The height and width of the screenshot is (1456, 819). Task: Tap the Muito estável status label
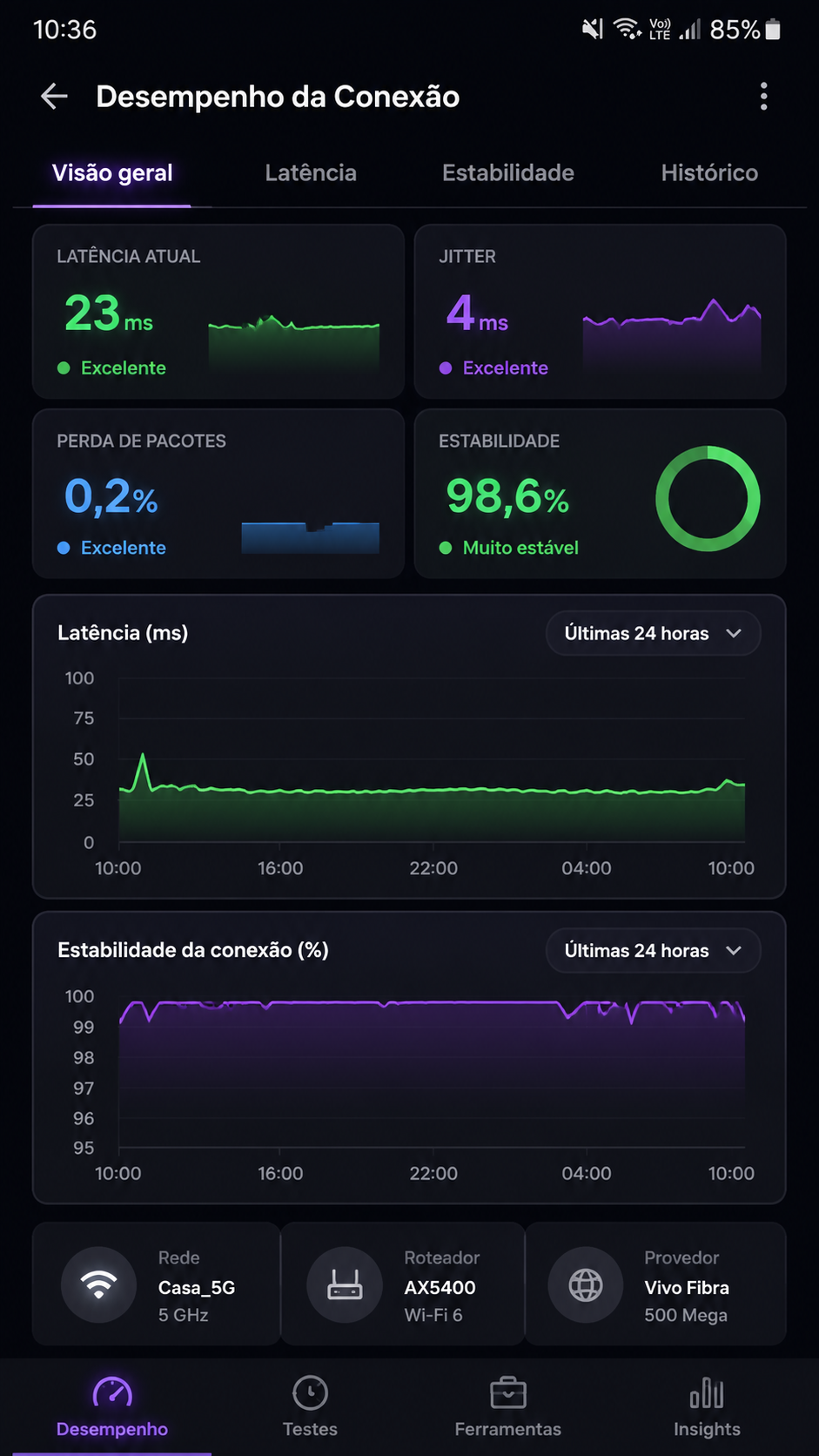pyautogui.click(x=520, y=548)
